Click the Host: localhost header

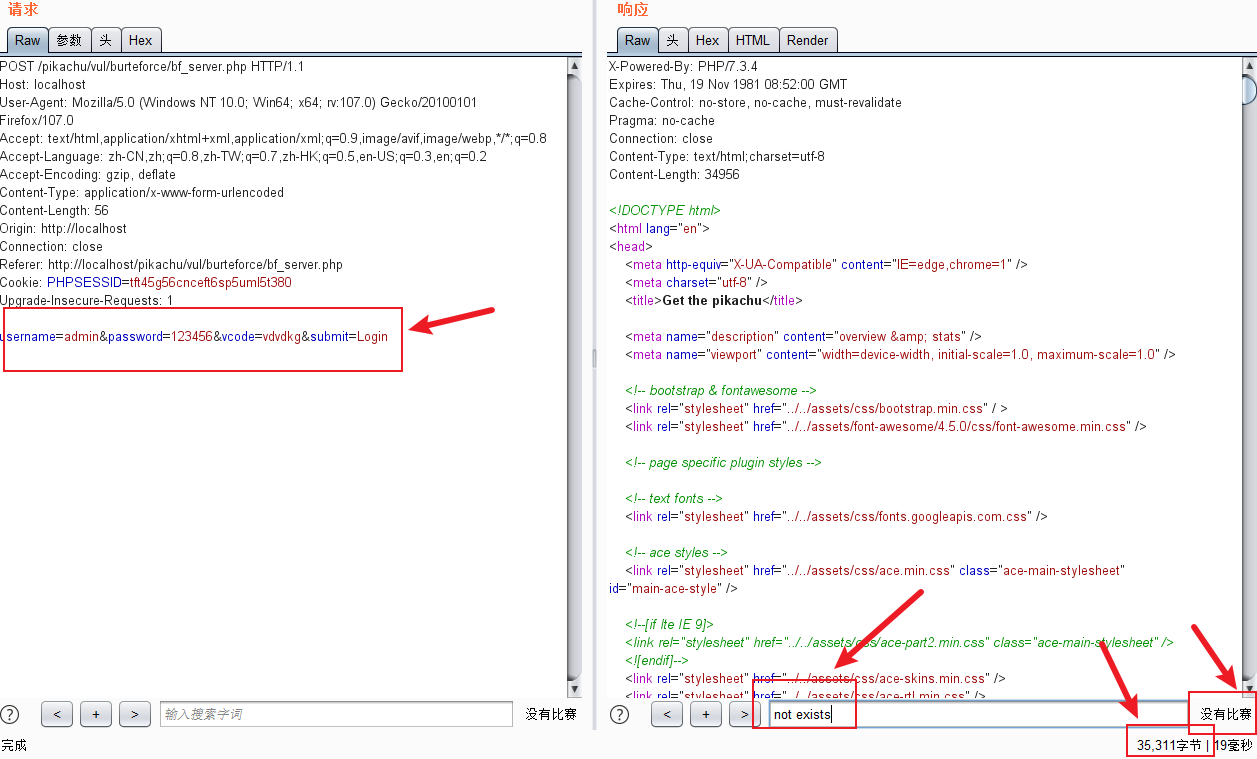pyautogui.click(x=43, y=85)
